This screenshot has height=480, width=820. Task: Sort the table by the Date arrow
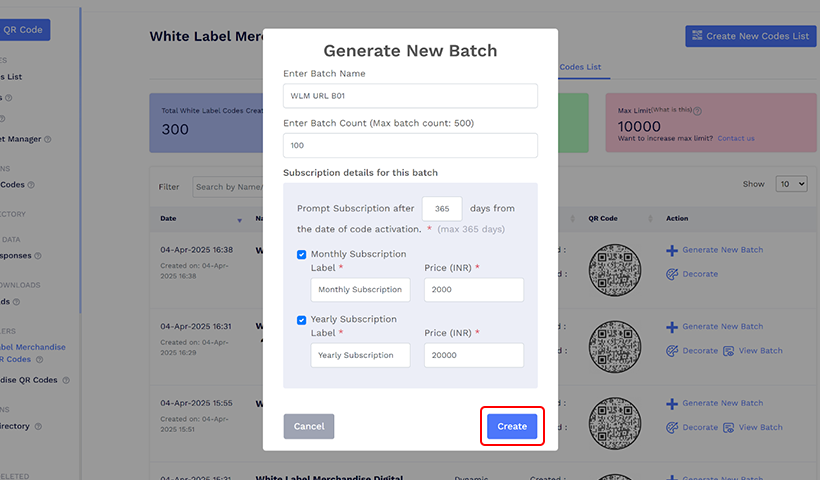click(239, 219)
